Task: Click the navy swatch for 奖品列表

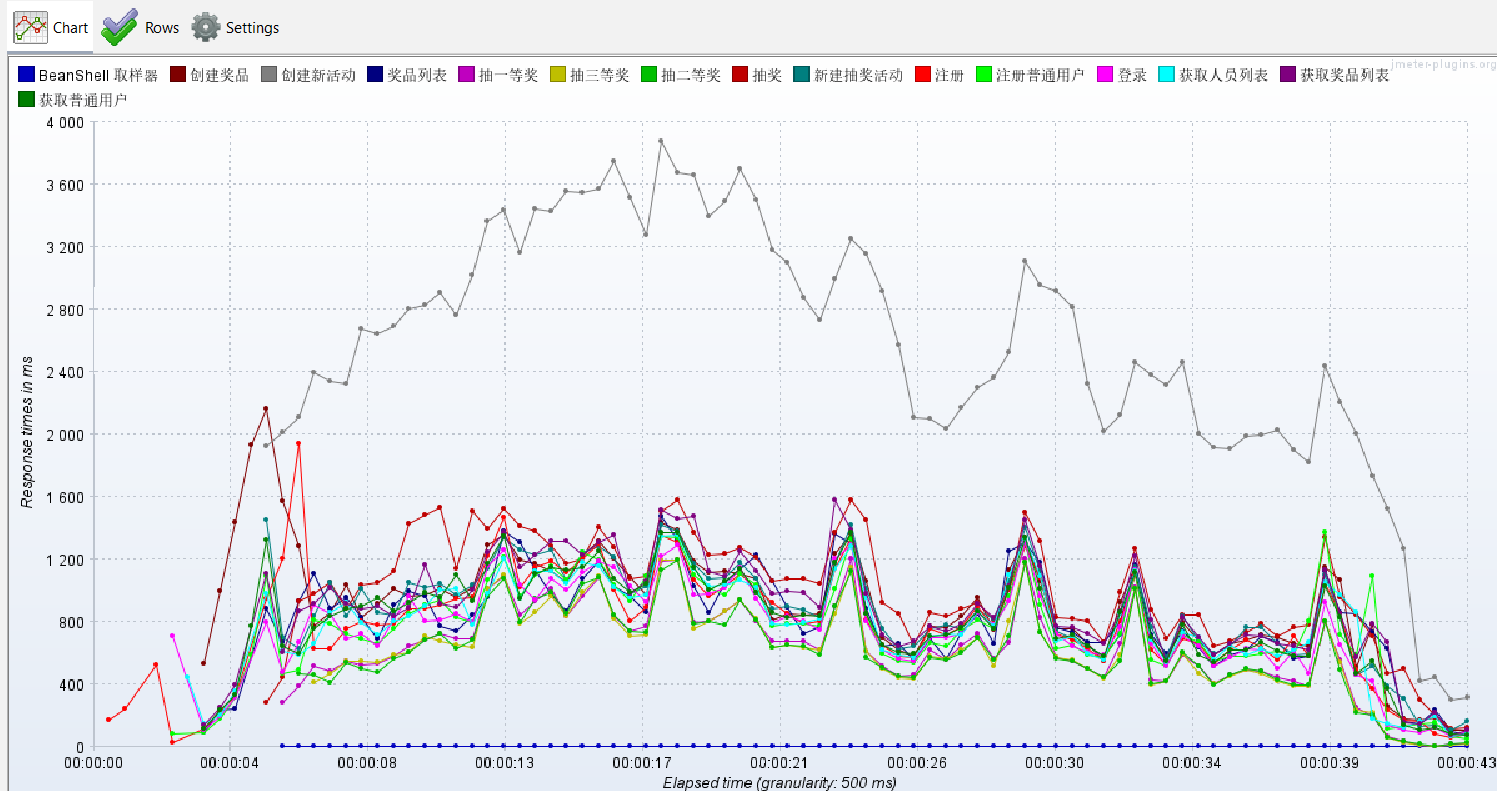Action: click(x=375, y=75)
